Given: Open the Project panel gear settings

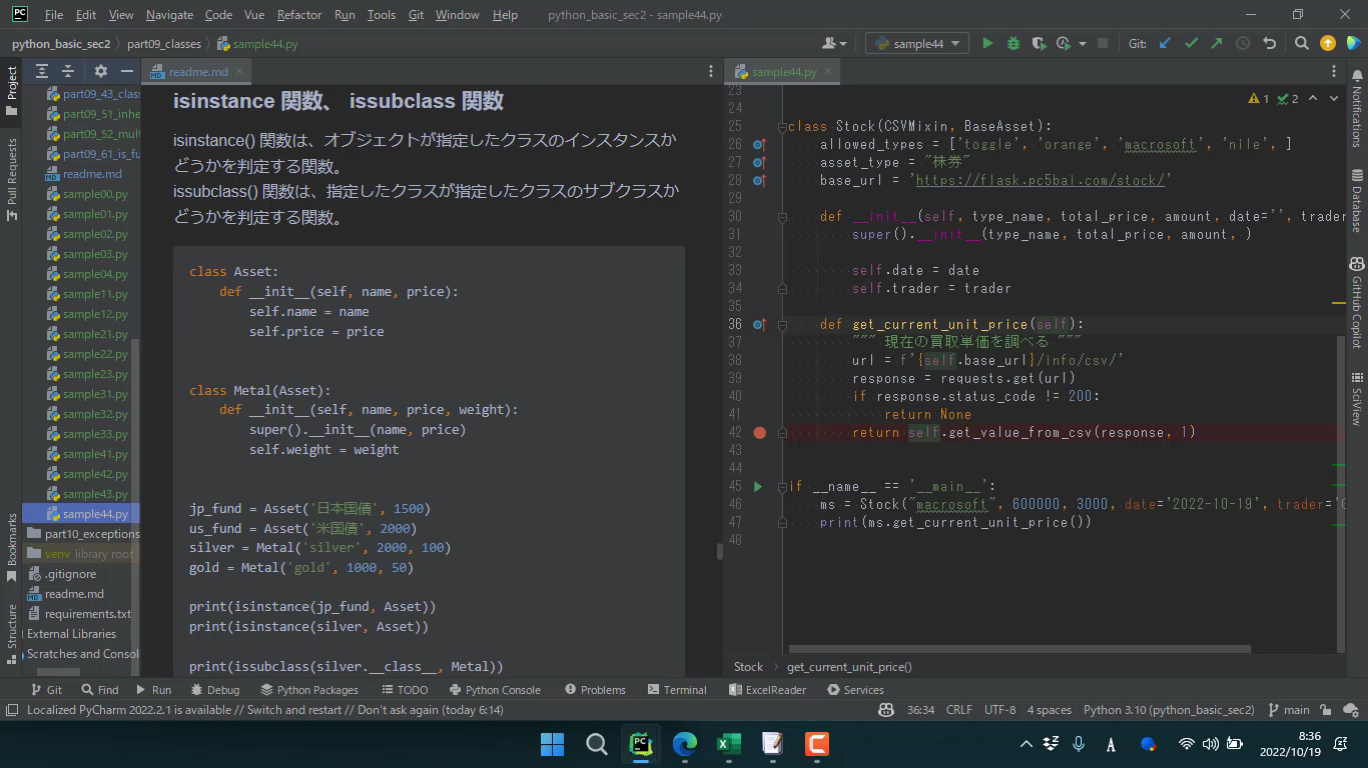Looking at the screenshot, I should pos(100,71).
